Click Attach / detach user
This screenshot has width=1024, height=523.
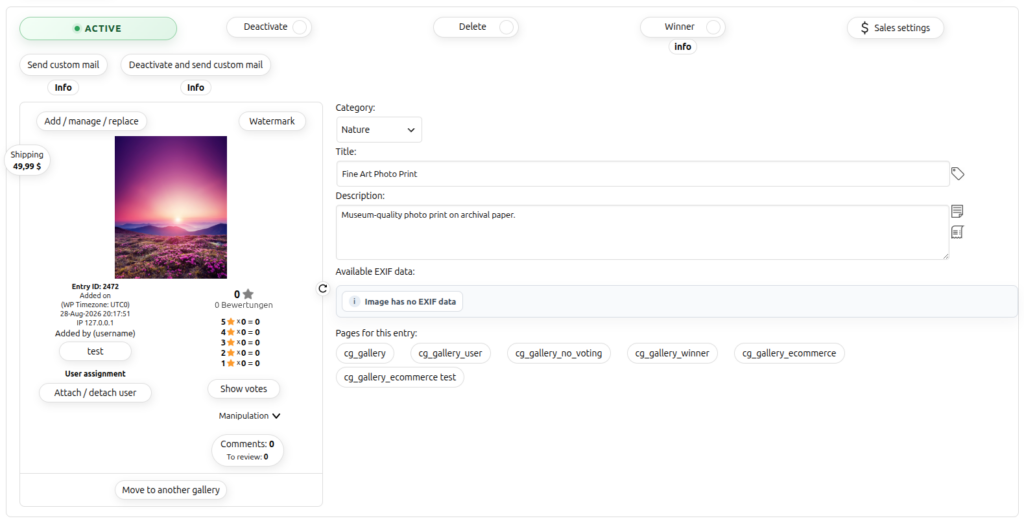95,393
